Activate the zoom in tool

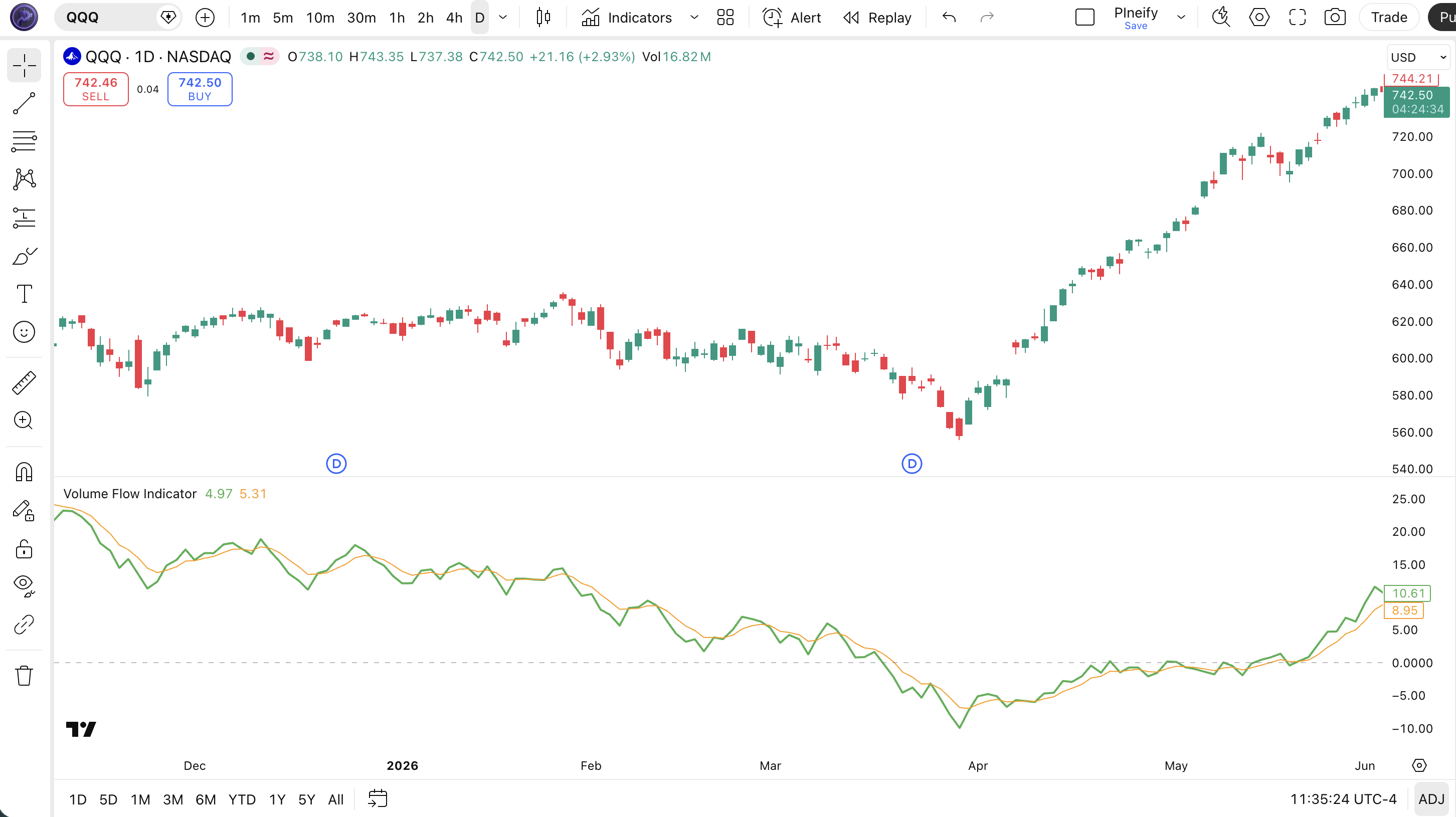tap(24, 421)
